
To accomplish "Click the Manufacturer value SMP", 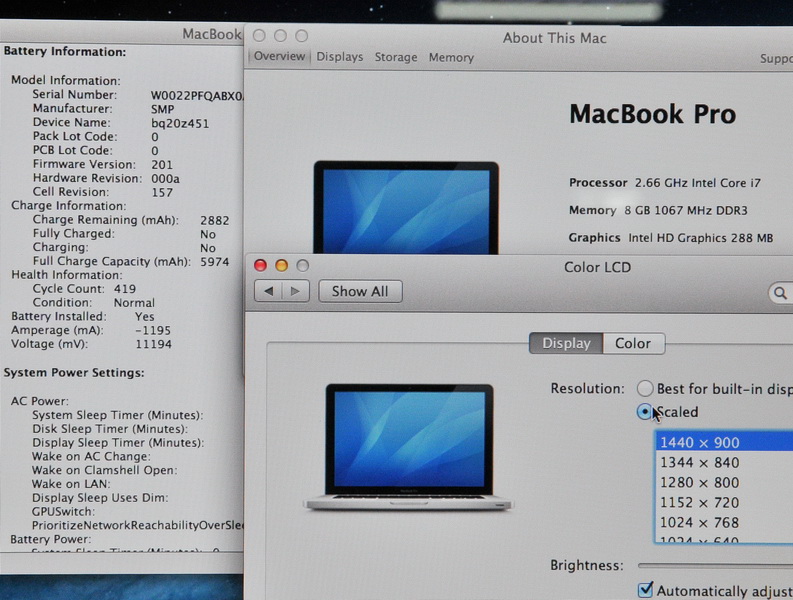I will pos(162,109).
